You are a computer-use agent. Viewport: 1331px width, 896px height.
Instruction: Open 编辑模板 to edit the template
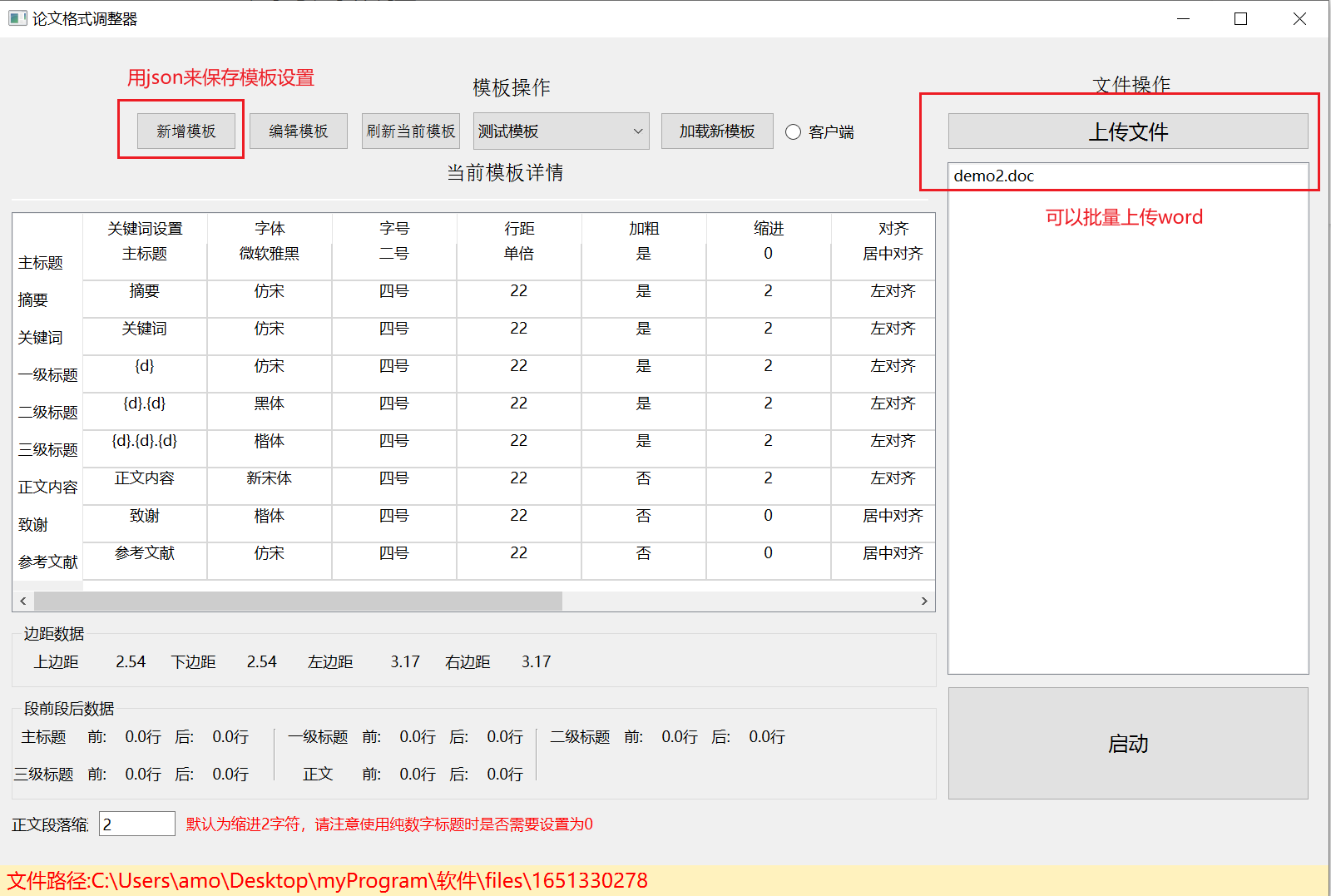299,131
